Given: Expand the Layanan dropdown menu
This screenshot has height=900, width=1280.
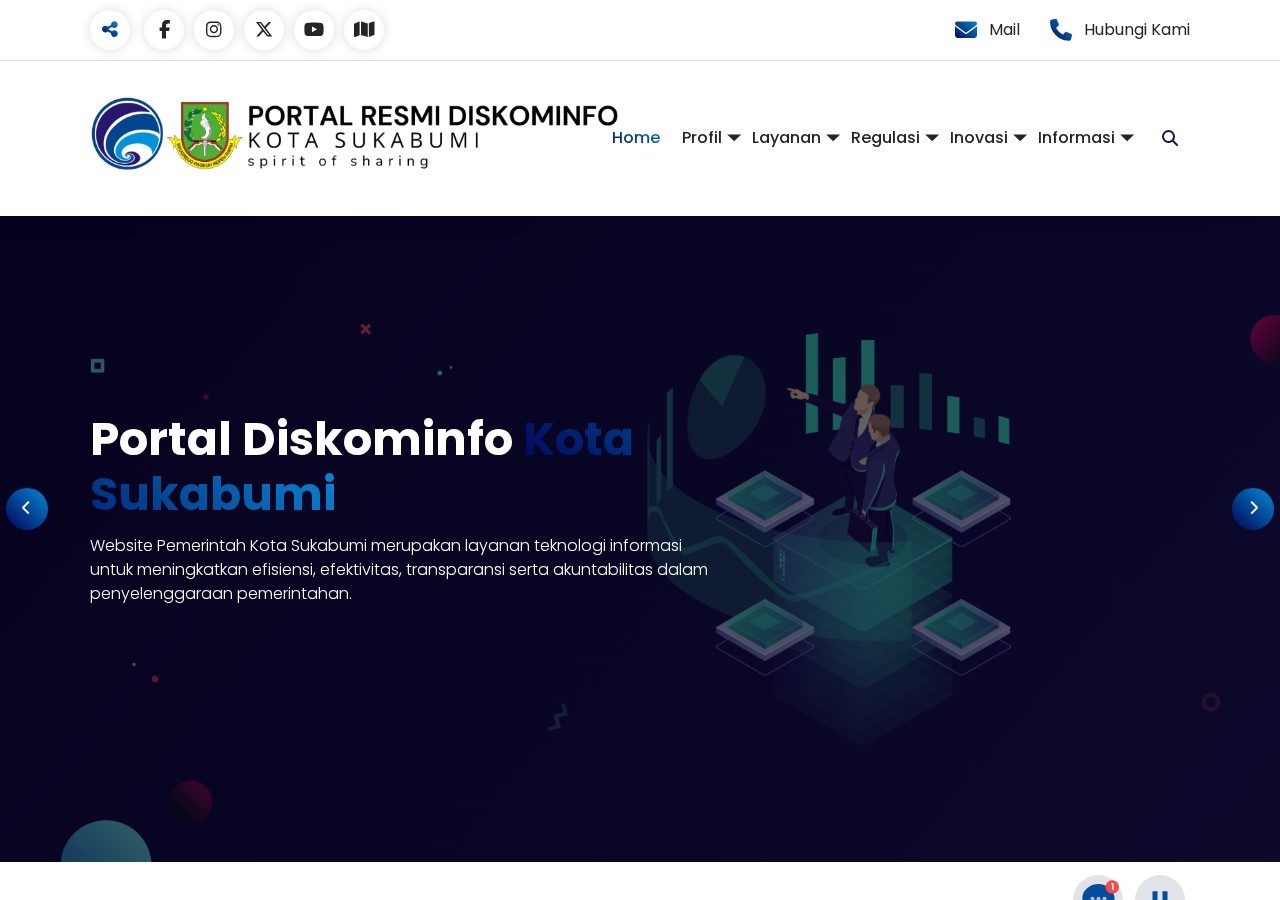Looking at the screenshot, I should pyautogui.click(x=795, y=138).
